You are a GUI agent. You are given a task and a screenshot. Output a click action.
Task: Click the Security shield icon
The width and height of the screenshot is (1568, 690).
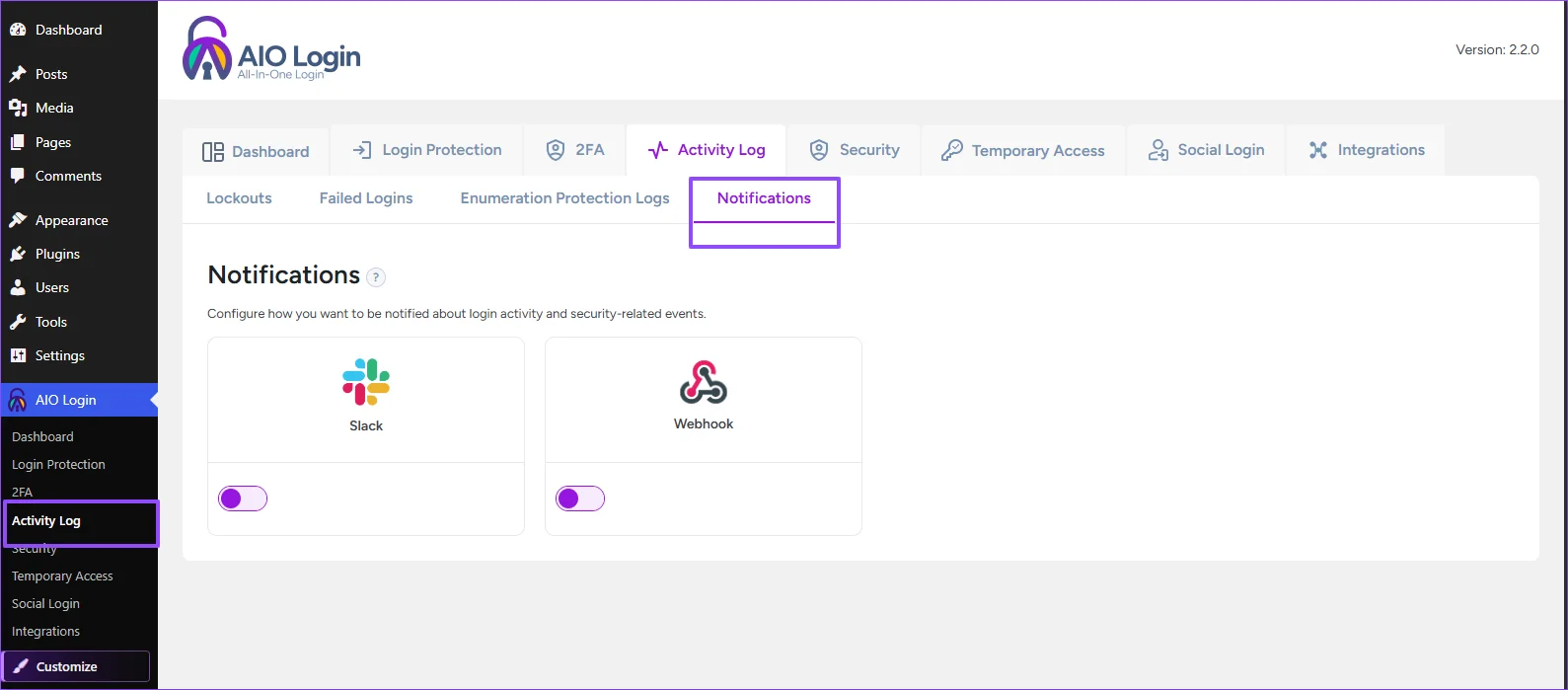(819, 150)
